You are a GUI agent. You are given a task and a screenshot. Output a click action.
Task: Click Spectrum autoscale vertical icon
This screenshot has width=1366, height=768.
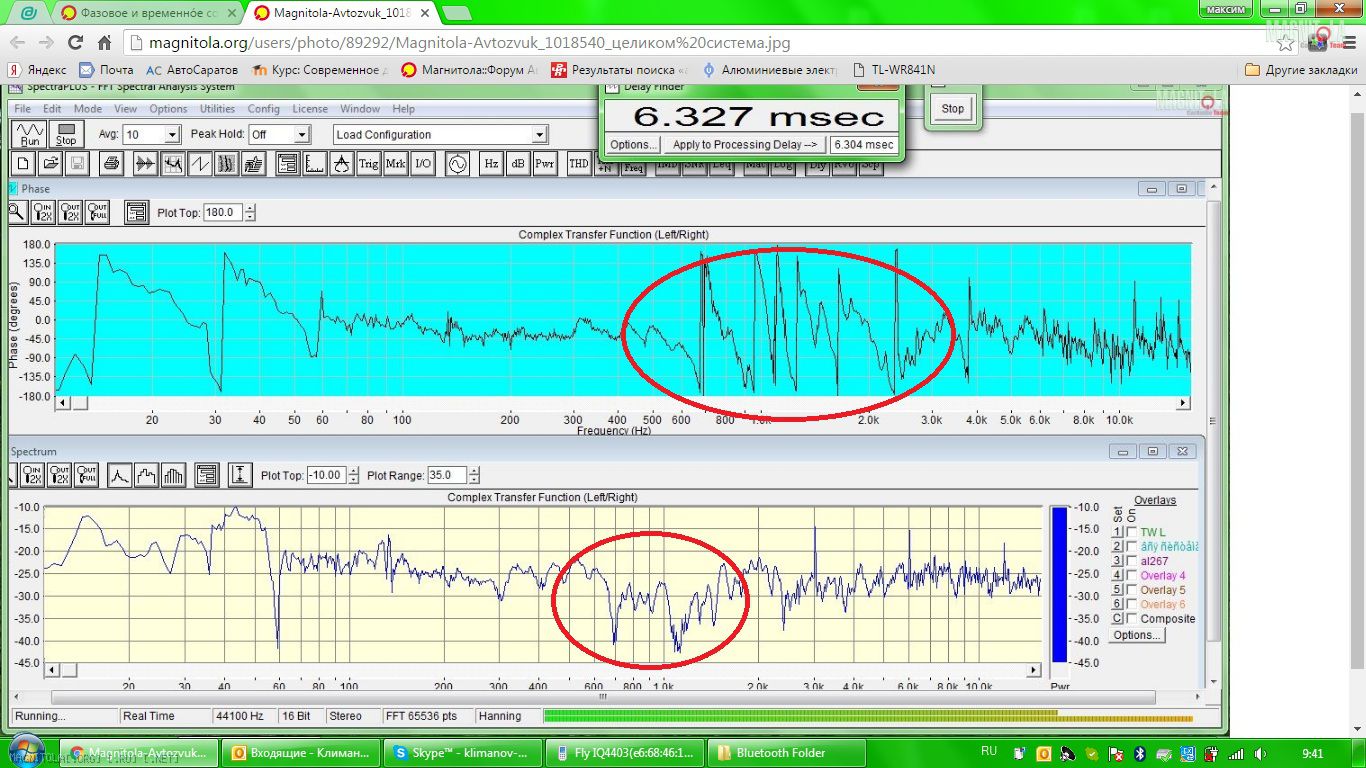point(240,475)
